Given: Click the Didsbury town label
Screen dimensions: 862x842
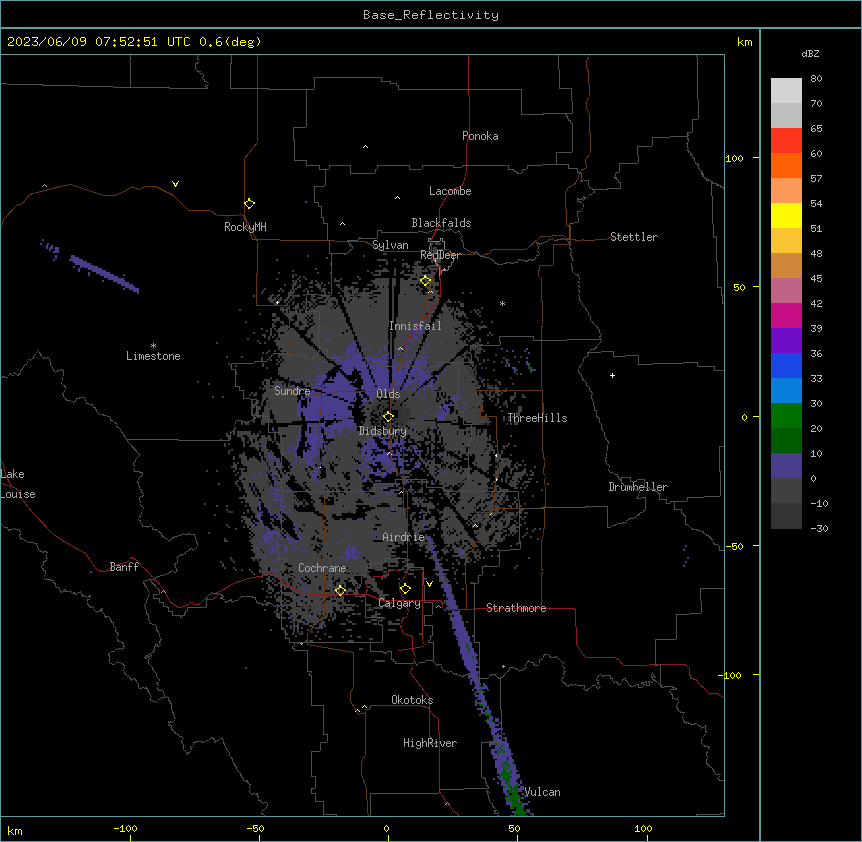Looking at the screenshot, I should click(x=383, y=431).
